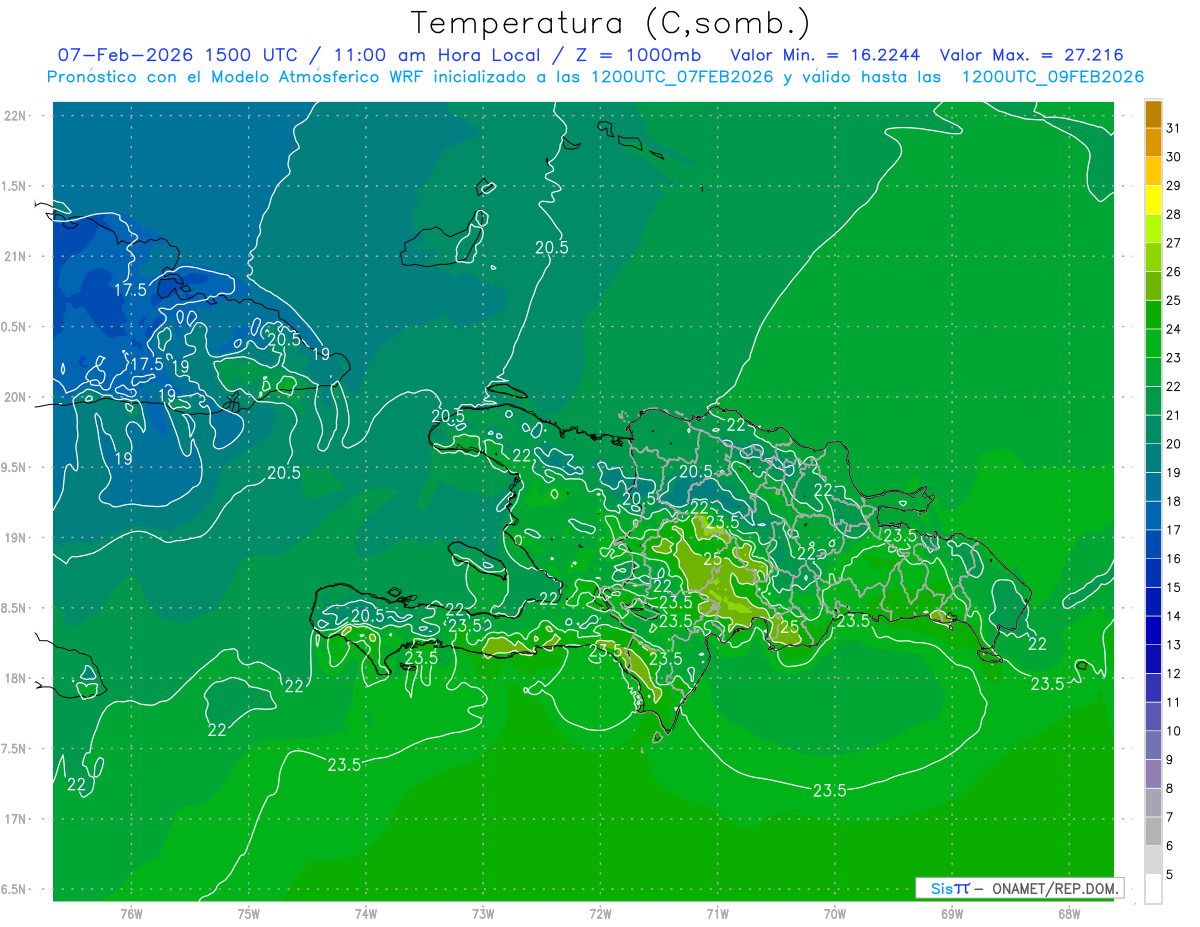Click the 69W longitude axis label

(952, 914)
